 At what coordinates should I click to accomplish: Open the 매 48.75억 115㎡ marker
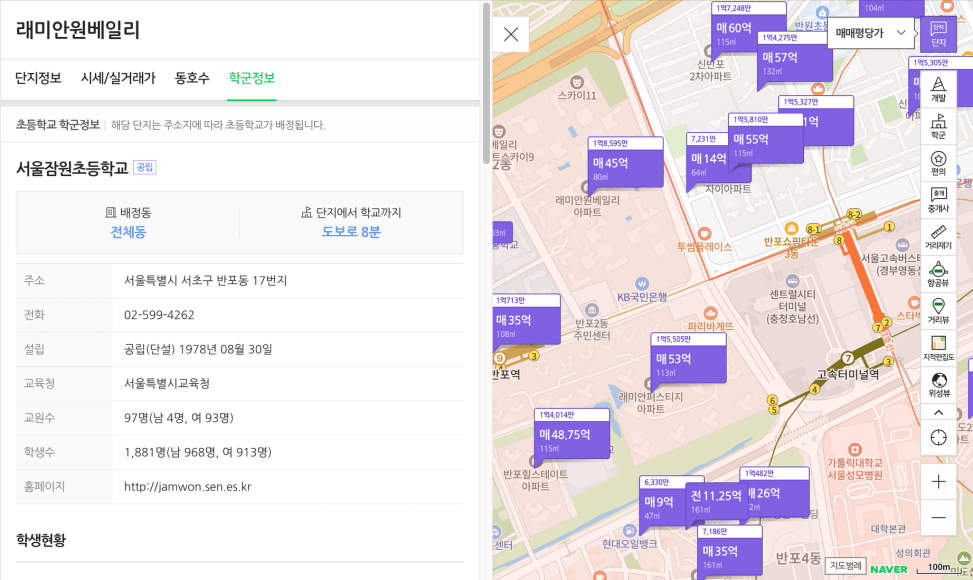coord(572,434)
